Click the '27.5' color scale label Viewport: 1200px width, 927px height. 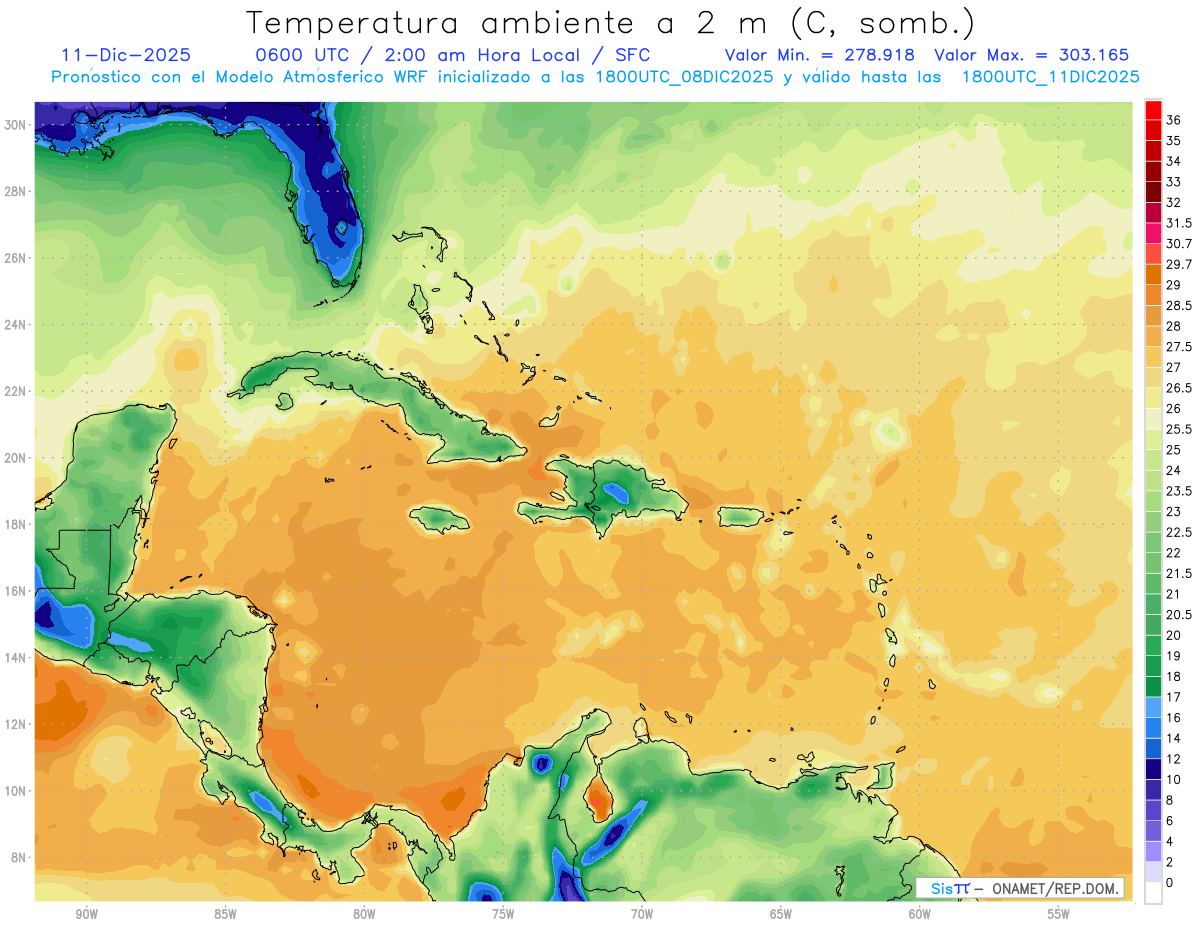(x=1179, y=347)
